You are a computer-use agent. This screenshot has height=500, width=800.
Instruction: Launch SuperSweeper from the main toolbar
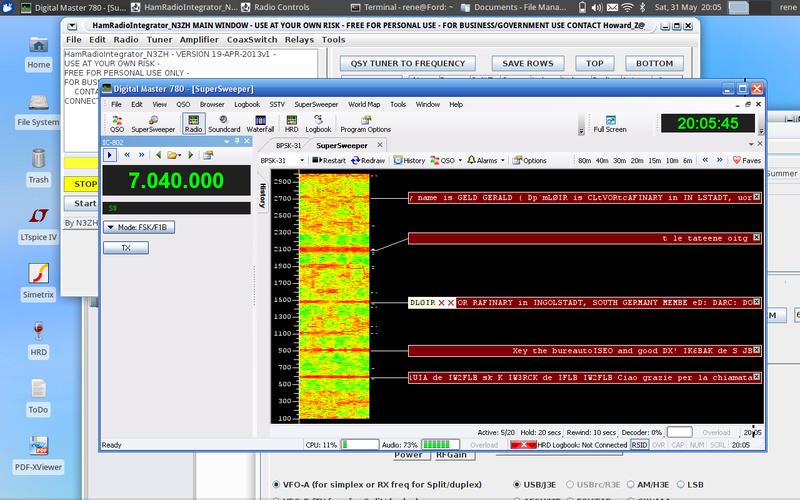point(153,124)
